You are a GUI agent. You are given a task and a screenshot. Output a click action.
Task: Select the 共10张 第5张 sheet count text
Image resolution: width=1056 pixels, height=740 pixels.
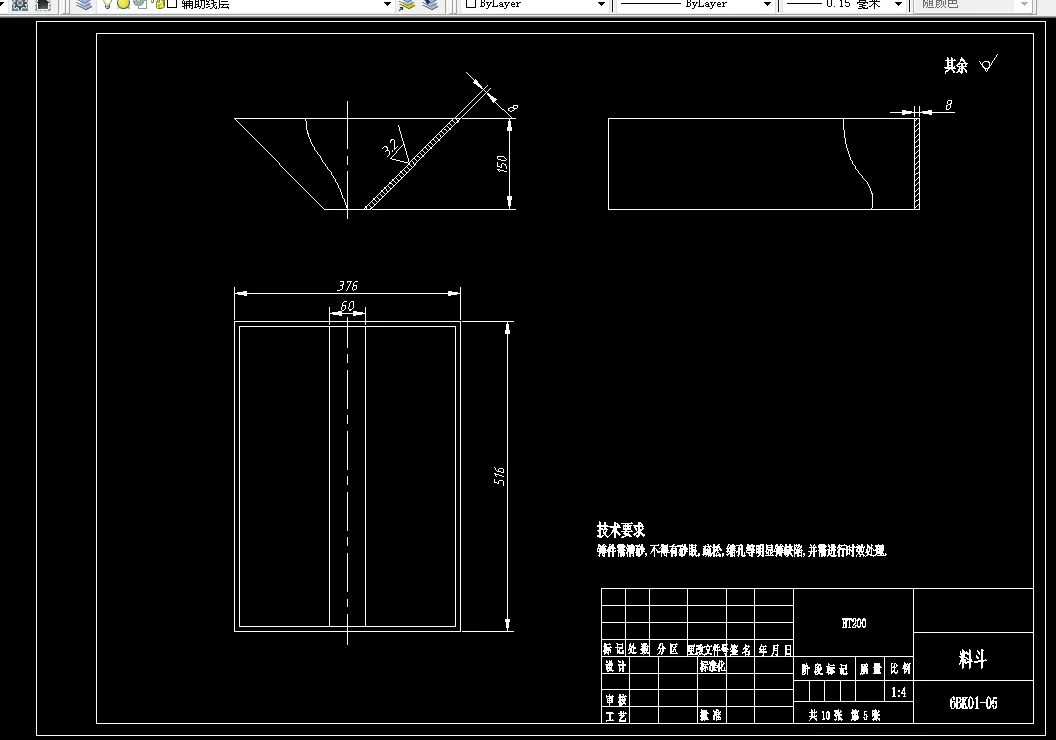pyautogui.click(x=845, y=715)
